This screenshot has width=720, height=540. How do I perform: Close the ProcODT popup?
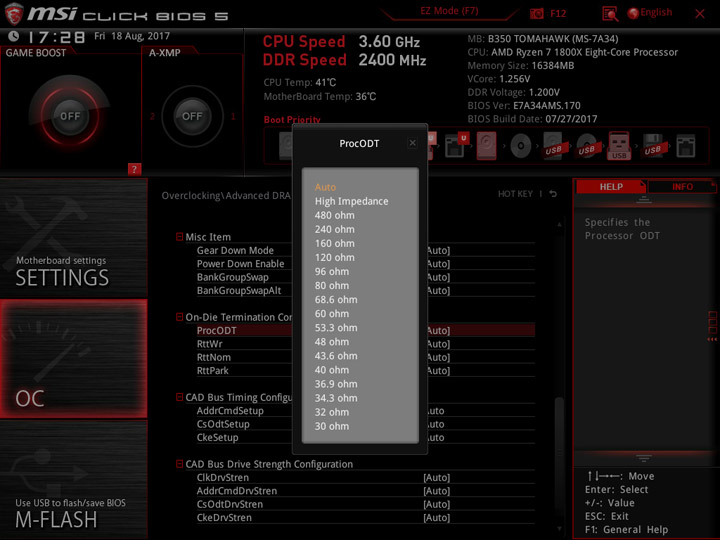[412, 143]
